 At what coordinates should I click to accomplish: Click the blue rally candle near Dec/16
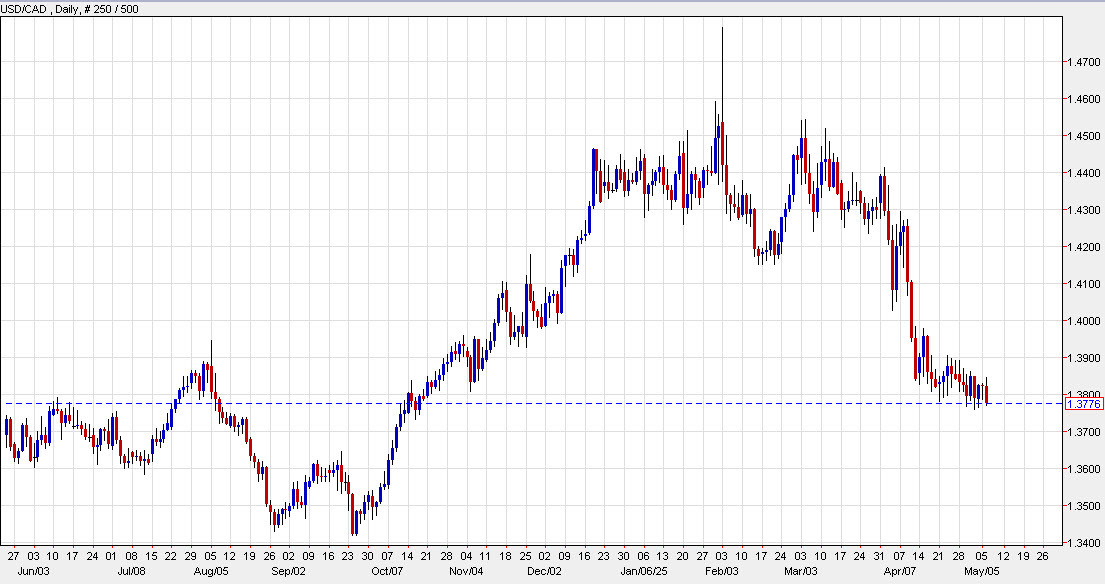point(594,180)
